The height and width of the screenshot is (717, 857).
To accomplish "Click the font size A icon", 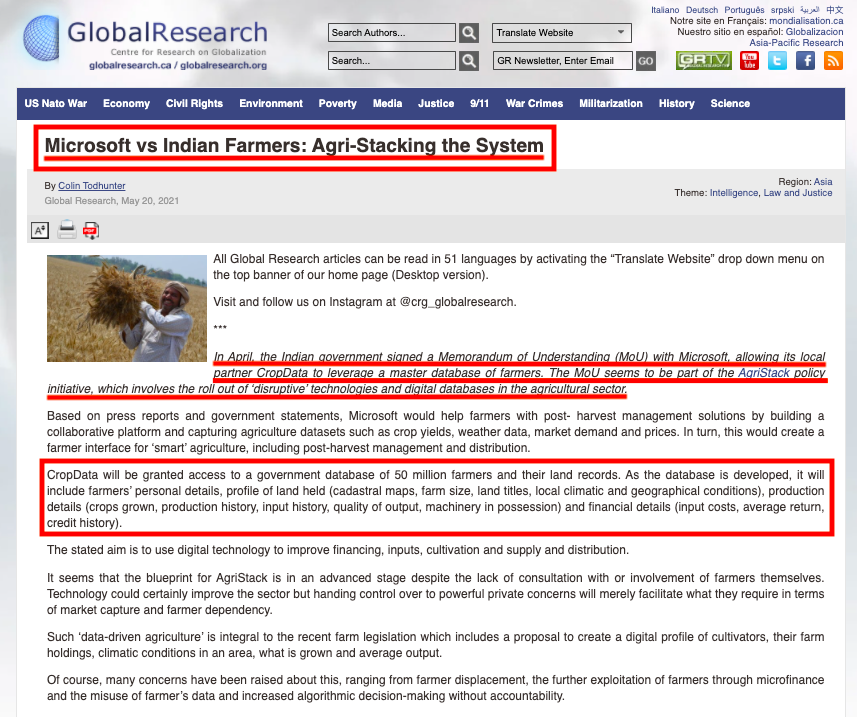I will 40,230.
